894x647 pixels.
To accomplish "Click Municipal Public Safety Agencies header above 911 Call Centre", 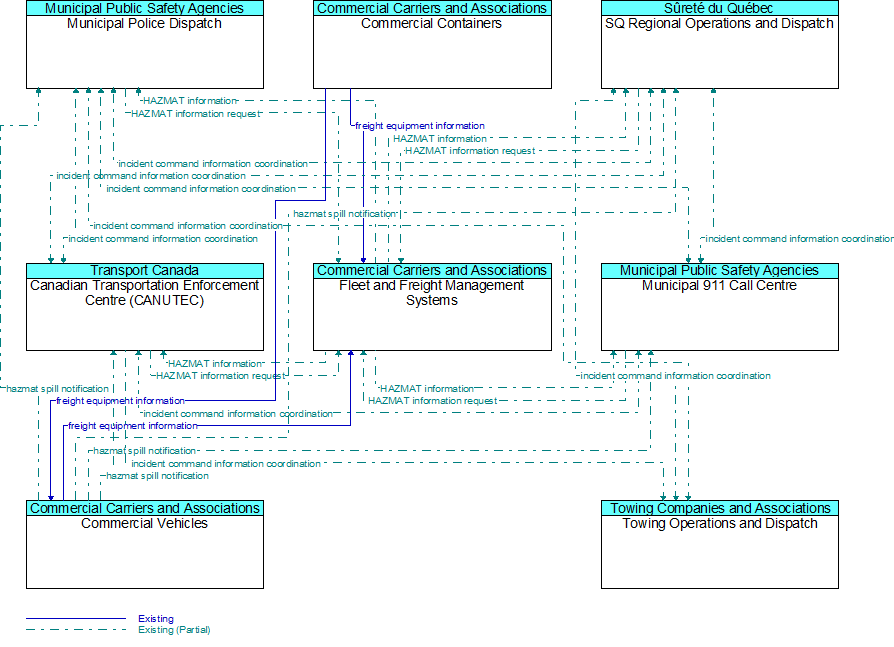I will click(x=720, y=271).
